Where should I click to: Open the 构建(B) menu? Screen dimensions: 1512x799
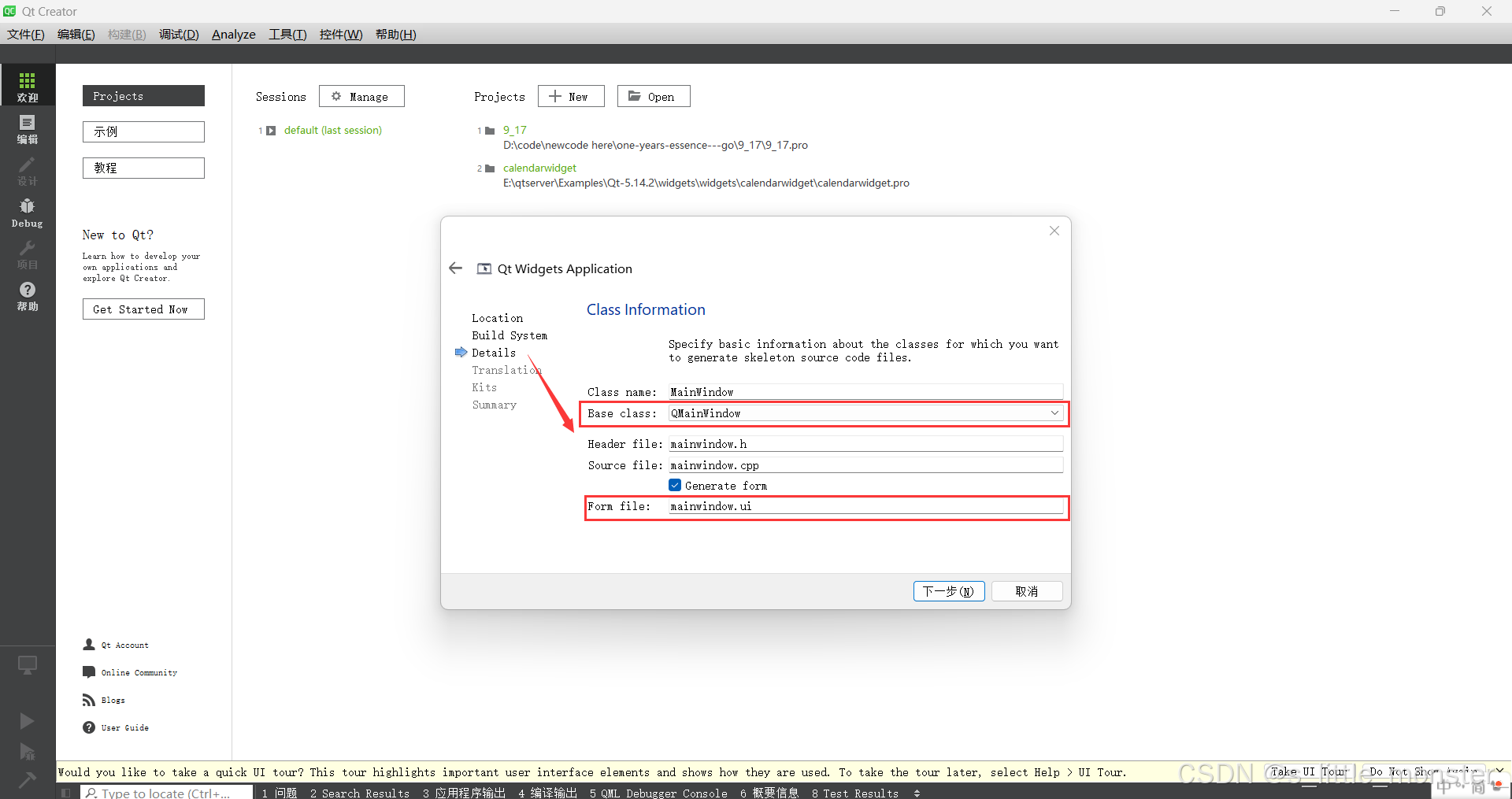tap(127, 35)
